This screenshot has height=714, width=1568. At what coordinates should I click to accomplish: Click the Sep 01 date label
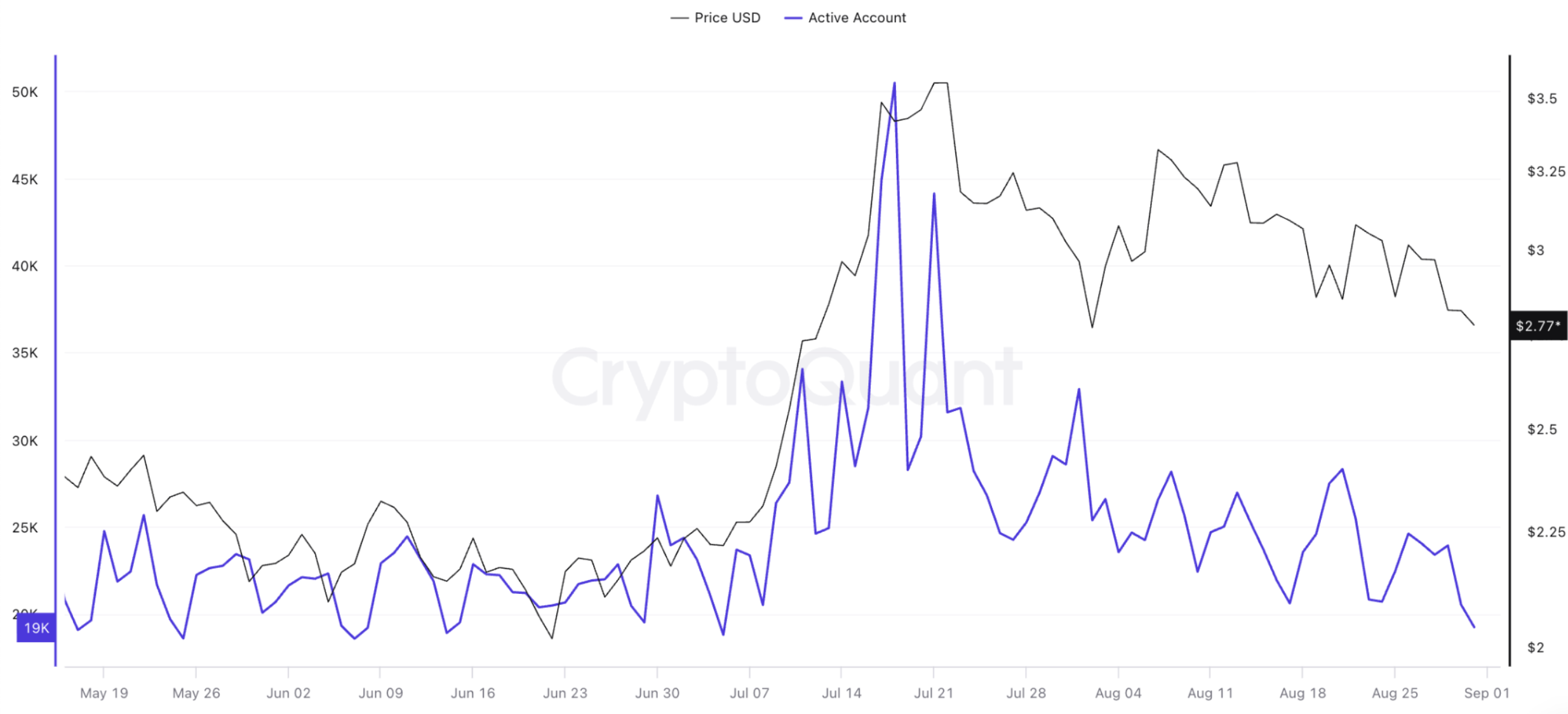(x=1486, y=692)
